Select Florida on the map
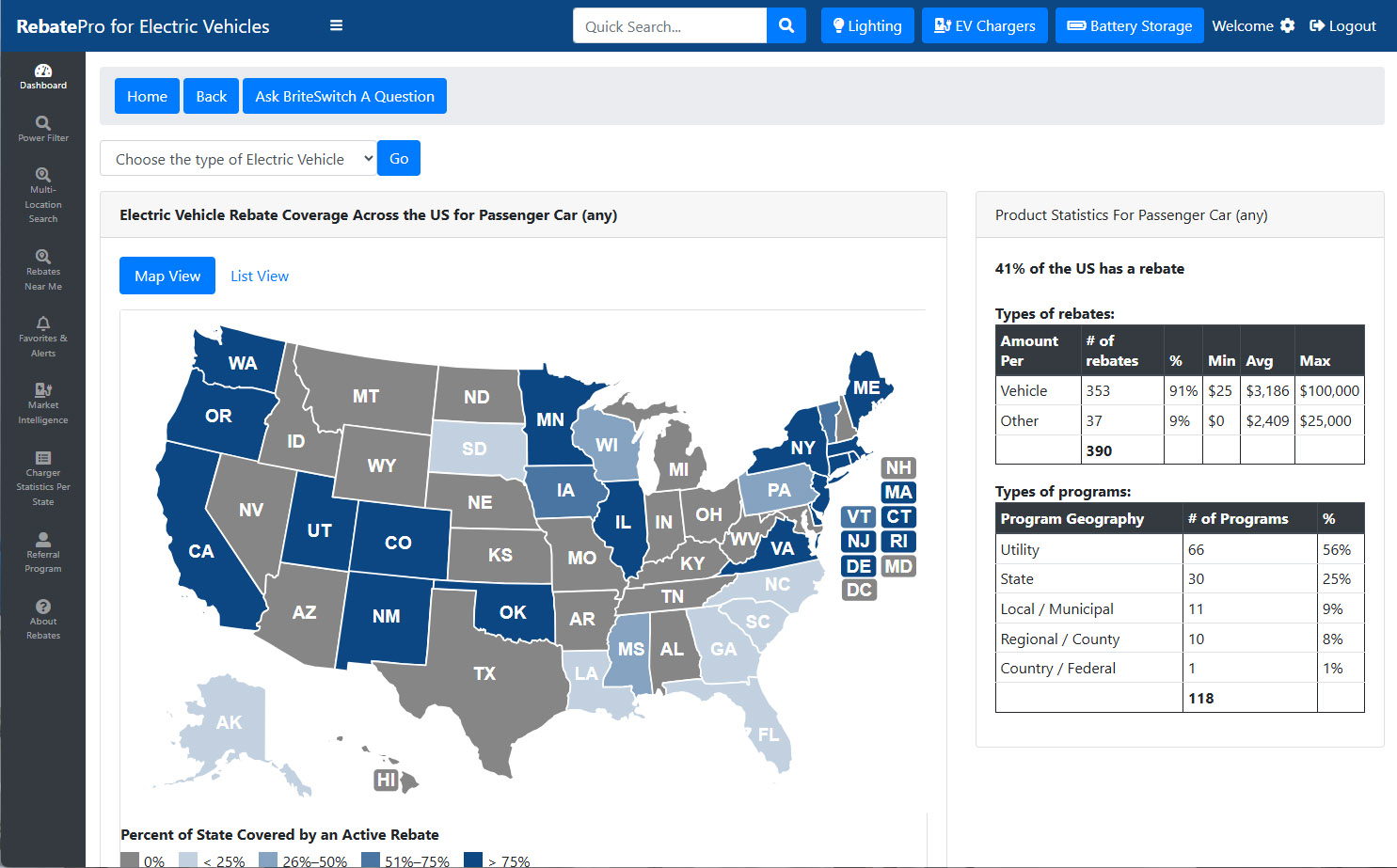Viewport: 1397px width, 868px height. point(769,734)
